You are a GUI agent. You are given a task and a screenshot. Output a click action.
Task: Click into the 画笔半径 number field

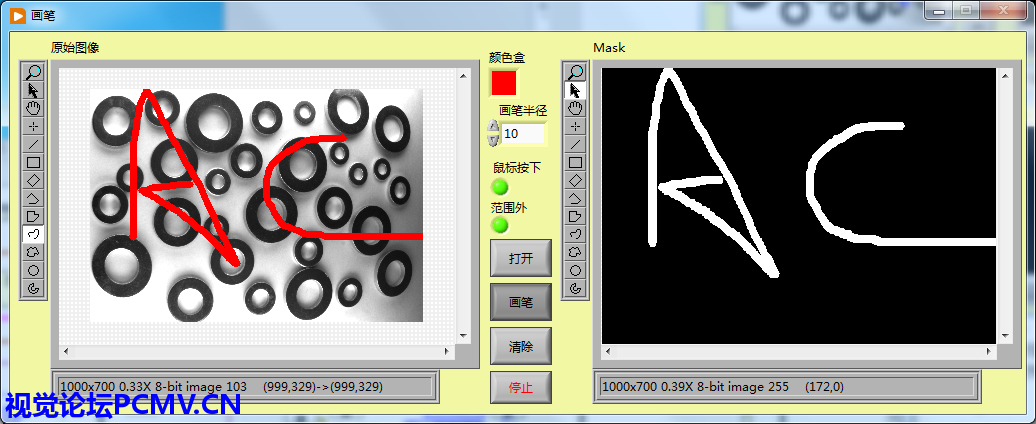[x=524, y=133]
